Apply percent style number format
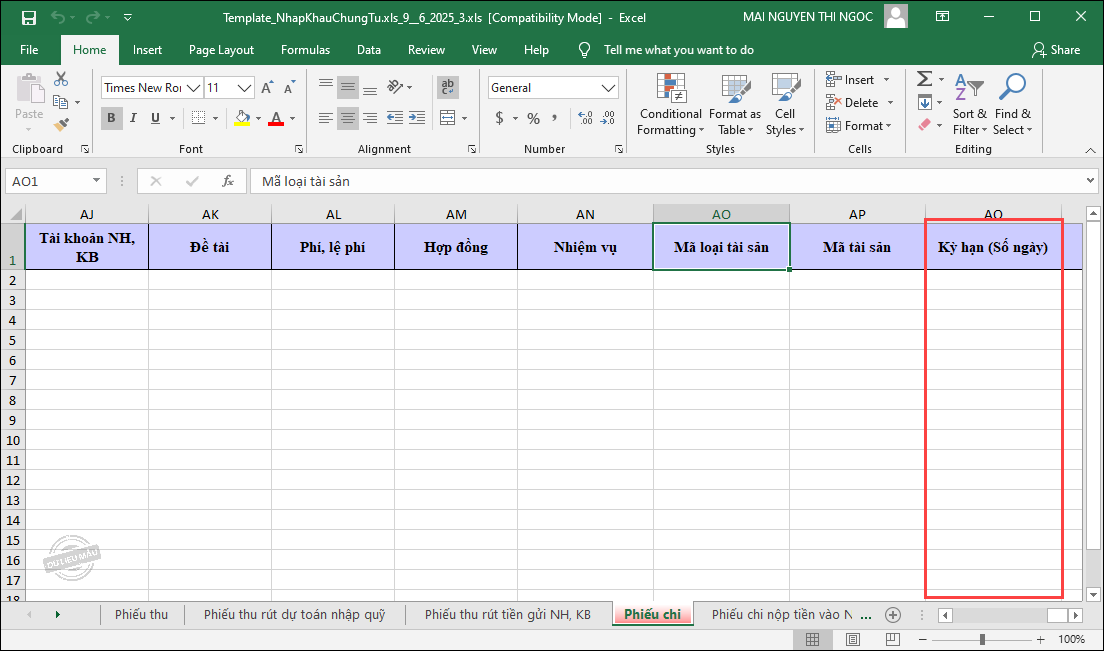The image size is (1104, 651). tap(534, 118)
